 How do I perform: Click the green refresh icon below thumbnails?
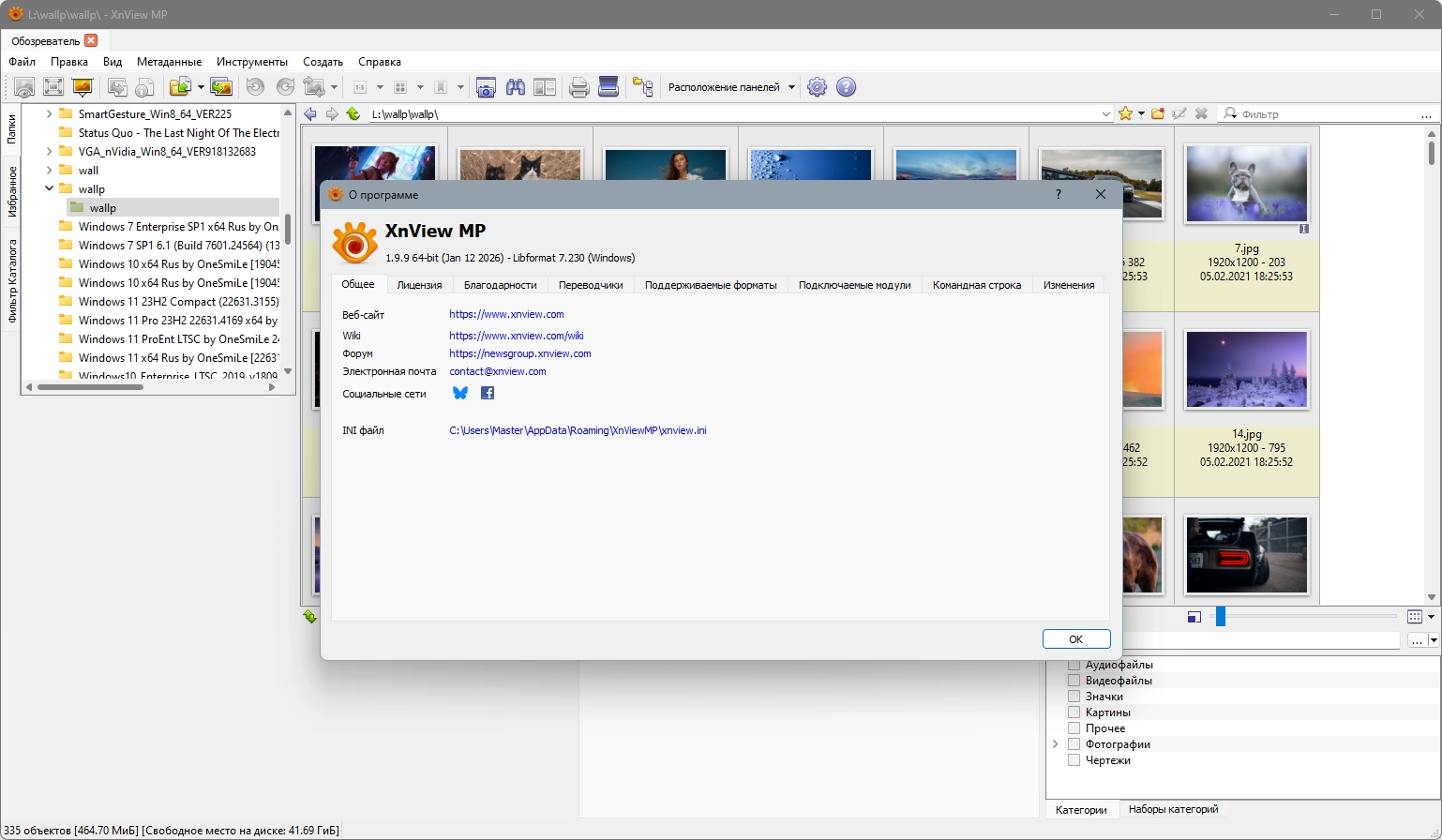pyautogui.click(x=310, y=617)
